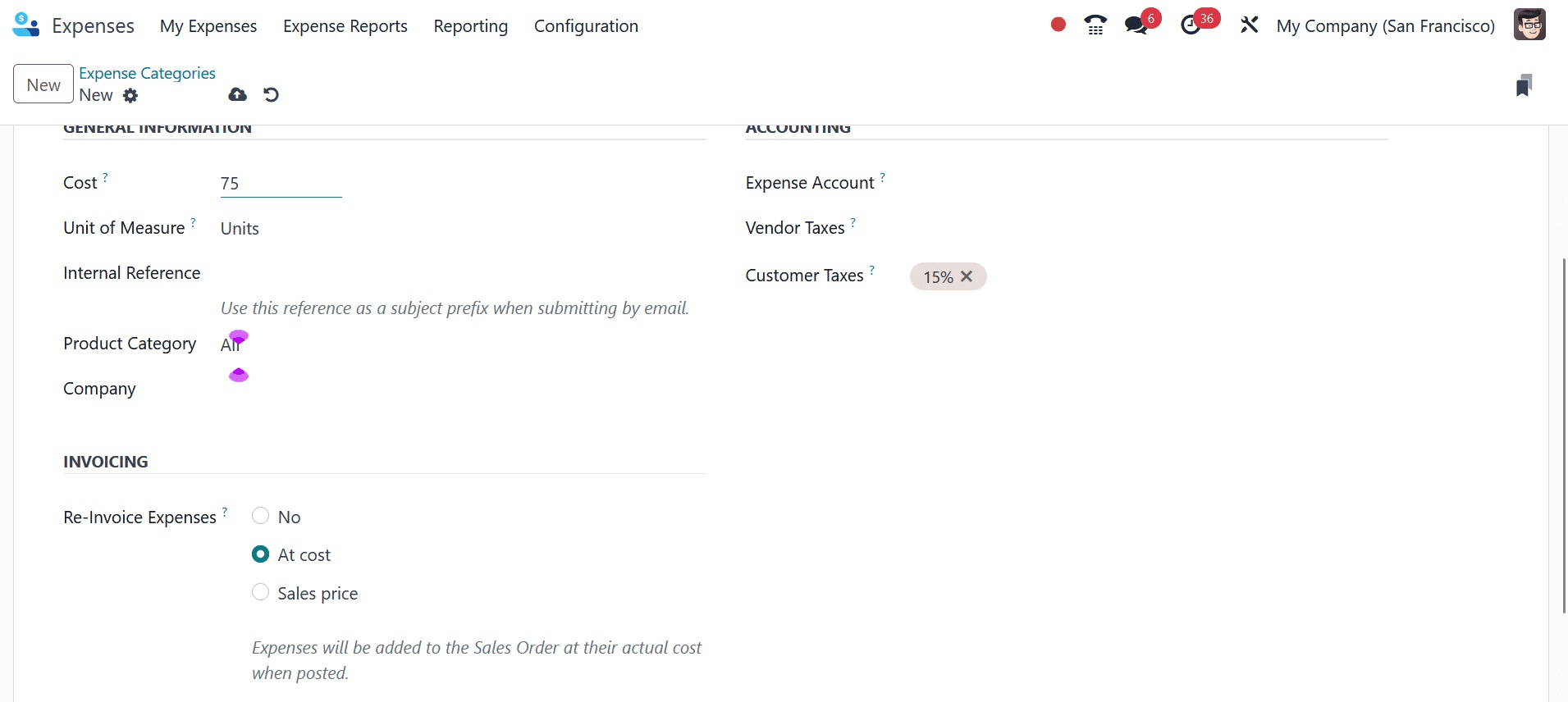Select the At cost radio option

[260, 554]
